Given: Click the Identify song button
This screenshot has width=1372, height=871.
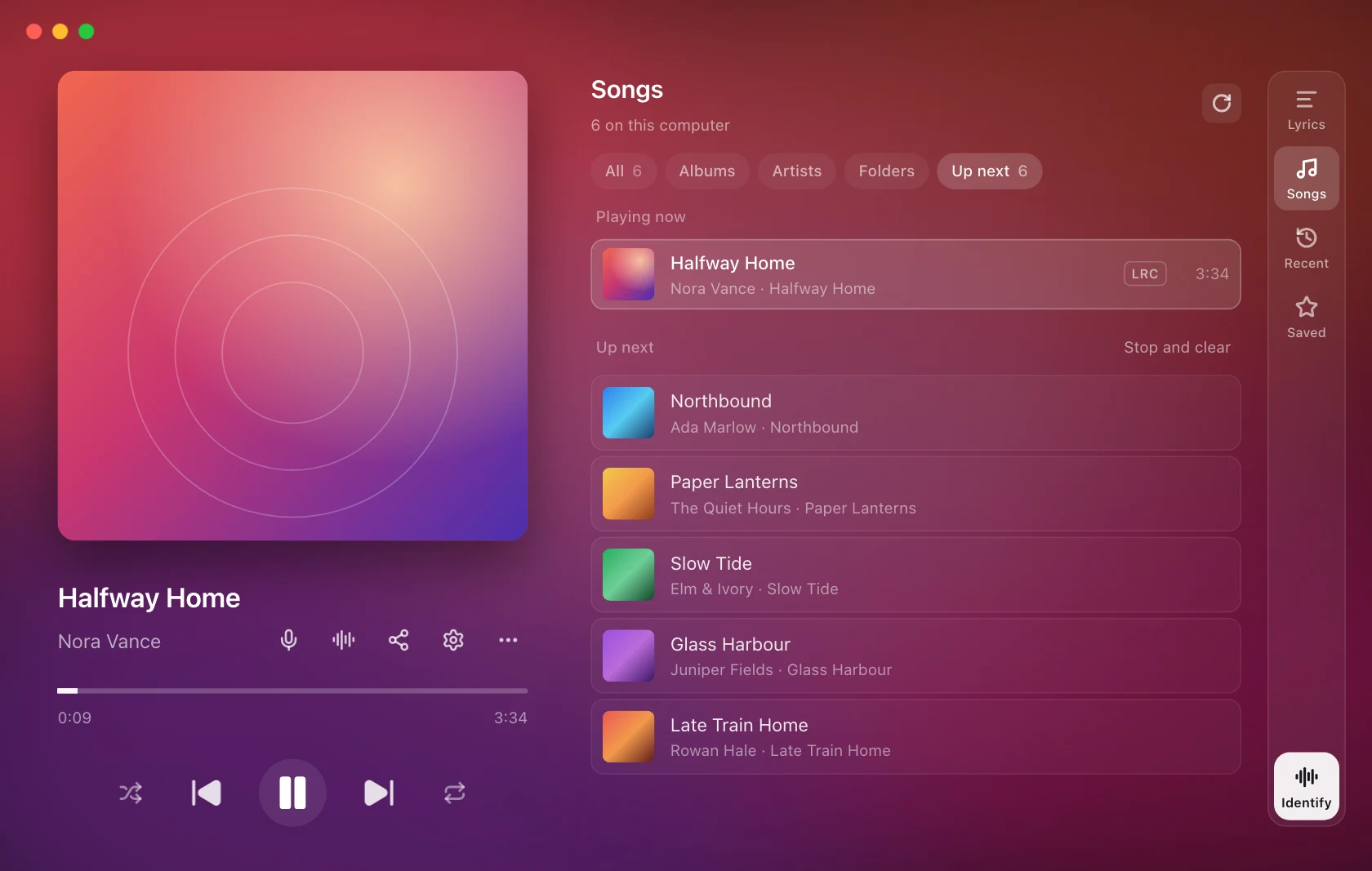Looking at the screenshot, I should point(1306,786).
